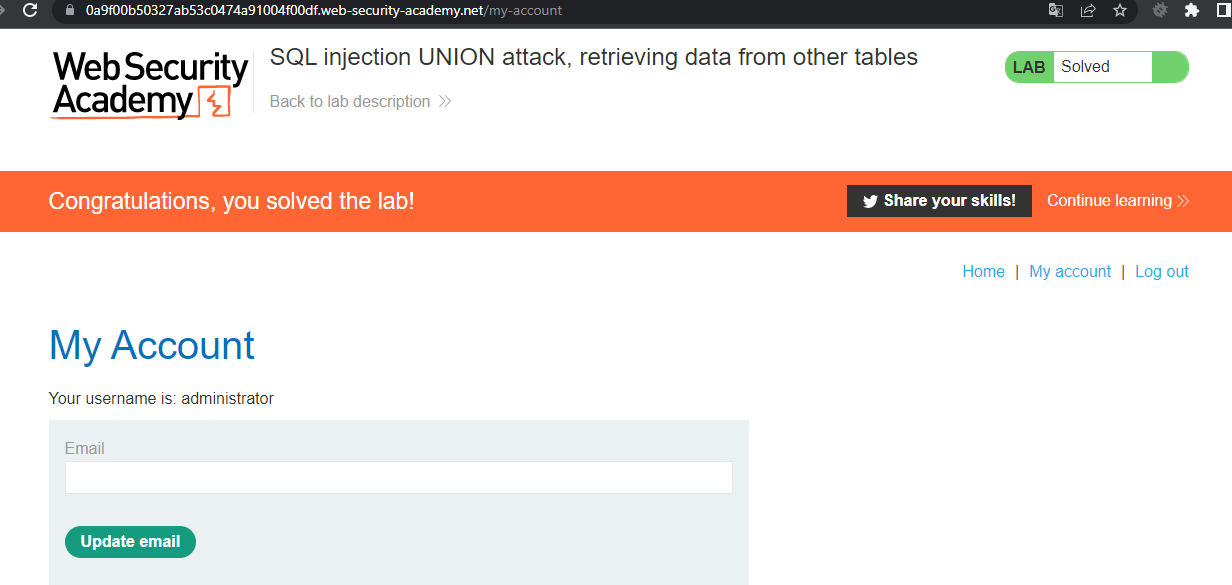Image resolution: width=1232 pixels, height=585 pixels.
Task: Click the share page icon
Action: (1087, 12)
